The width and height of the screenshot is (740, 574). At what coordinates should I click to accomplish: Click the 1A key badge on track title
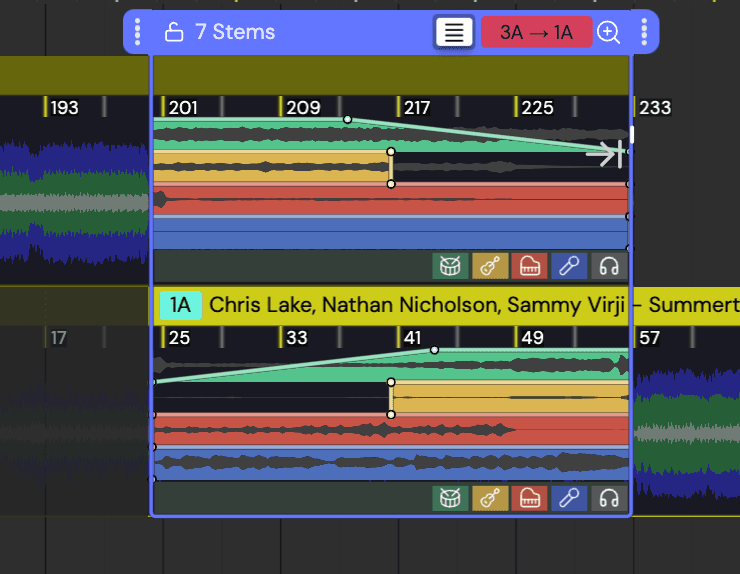coord(180,305)
